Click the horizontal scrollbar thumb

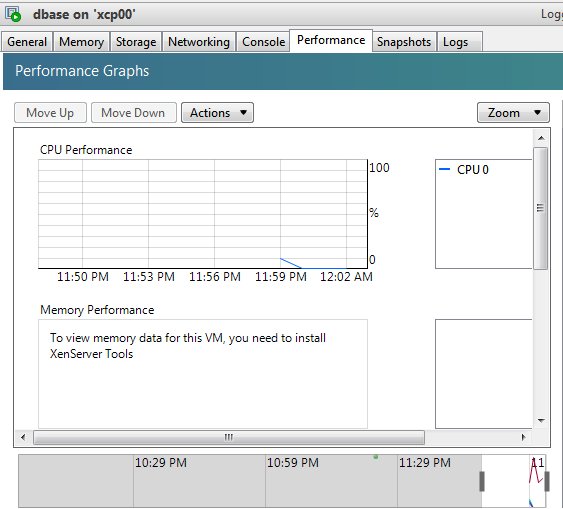[x=229, y=437]
